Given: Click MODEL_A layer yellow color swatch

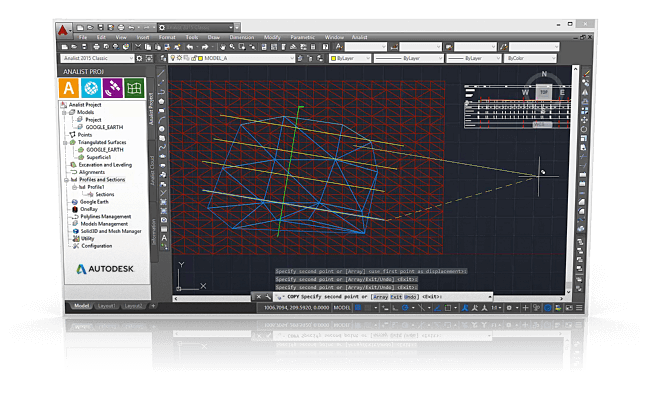Looking at the screenshot, I should pyautogui.click(x=200, y=58).
